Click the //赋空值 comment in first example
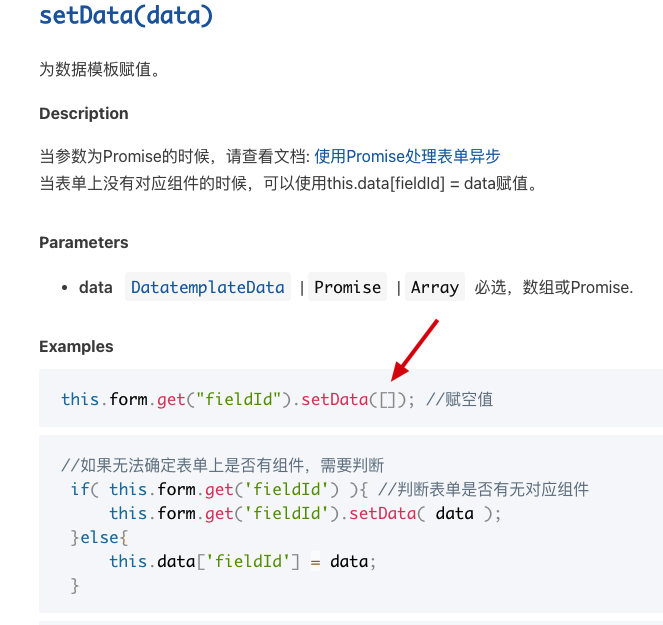663x625 pixels. tap(459, 399)
